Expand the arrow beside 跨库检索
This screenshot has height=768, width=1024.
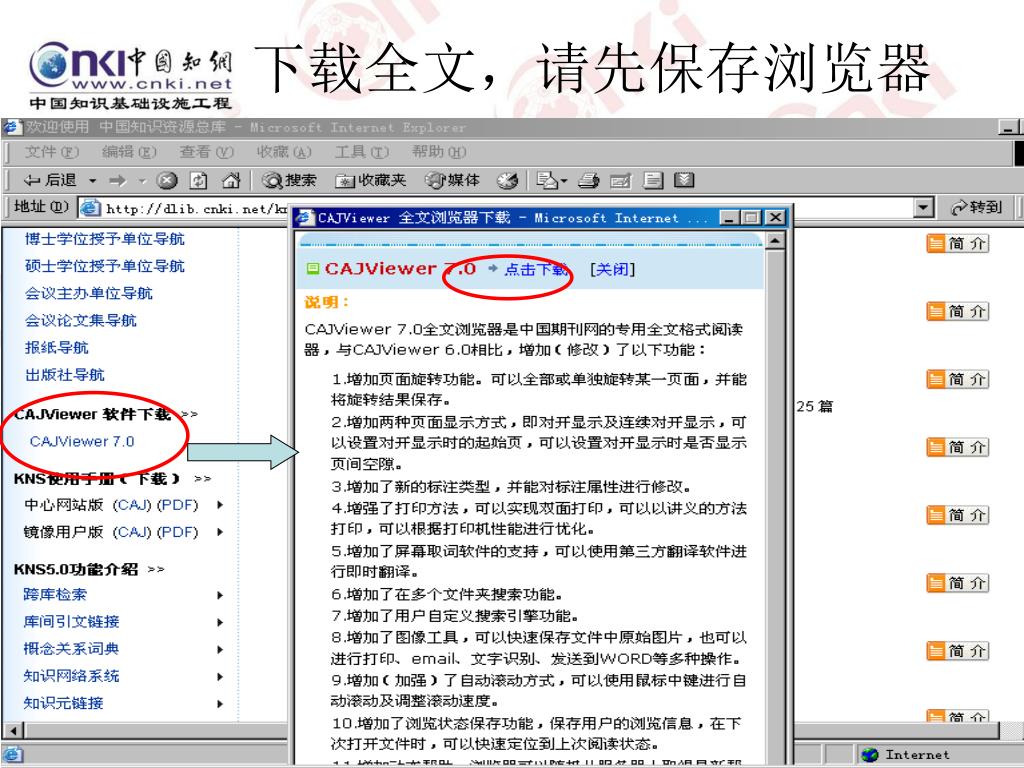219,596
